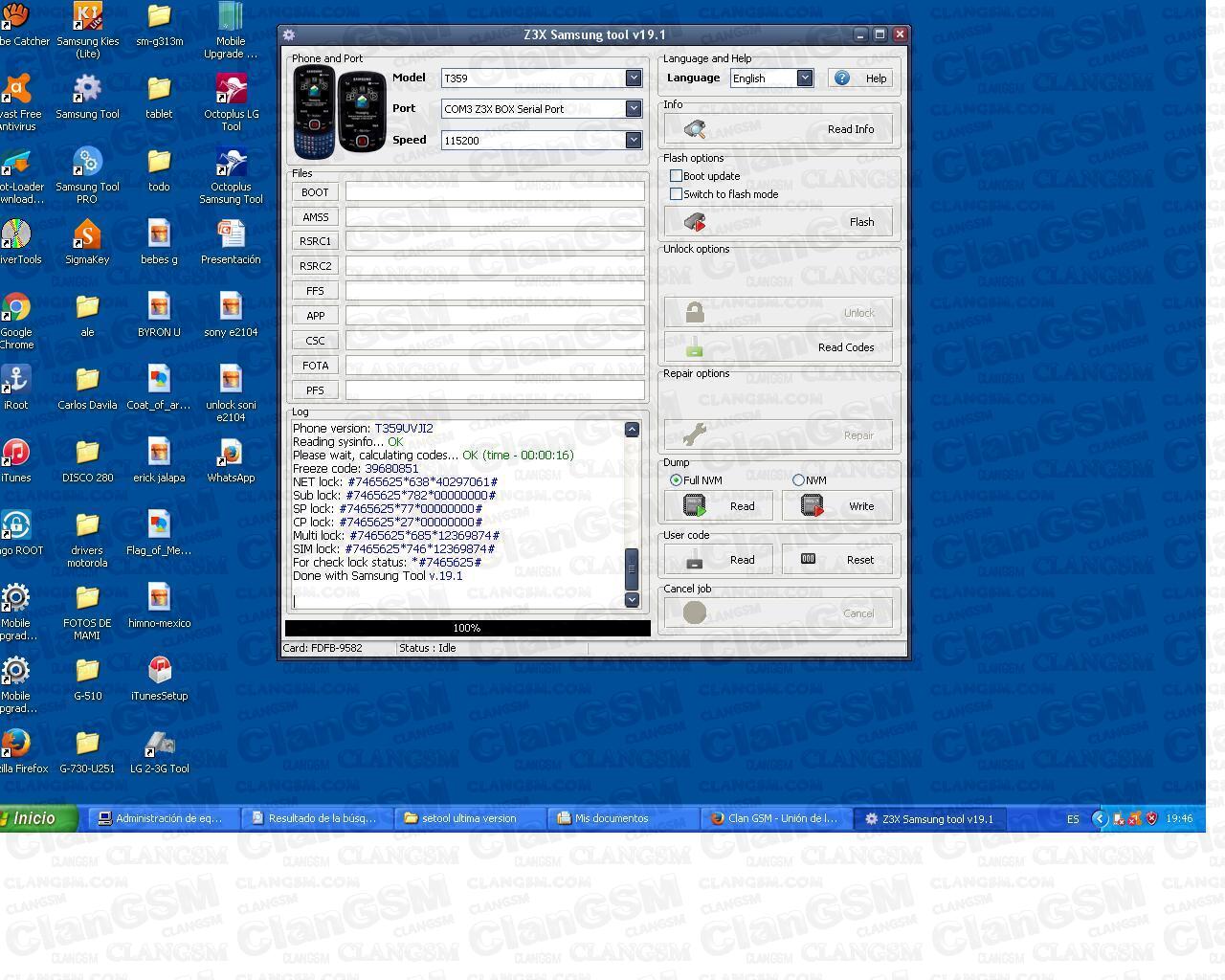Image resolution: width=1225 pixels, height=980 pixels.
Task: Click the ES language indicator in tray
Action: click(1073, 818)
